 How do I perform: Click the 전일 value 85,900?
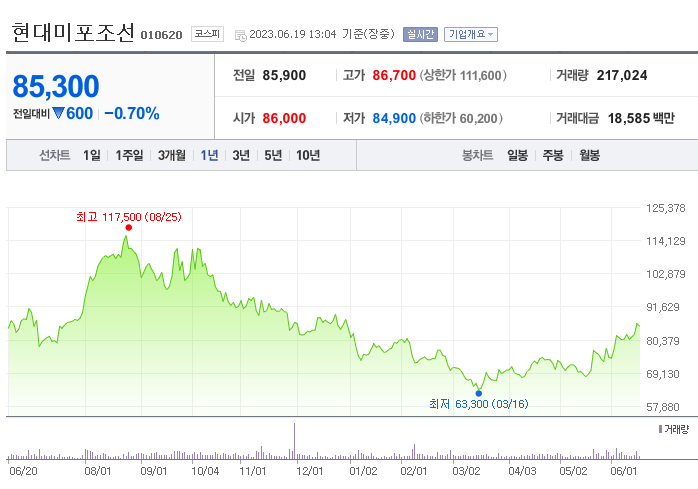pos(284,75)
